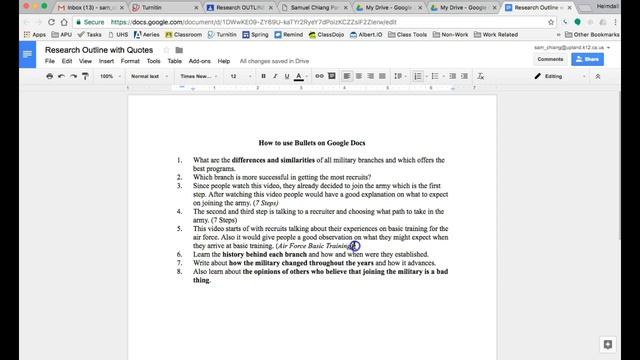Open the Class Tools bookmark folder
The height and width of the screenshot is (360, 640).
[x=407, y=35]
